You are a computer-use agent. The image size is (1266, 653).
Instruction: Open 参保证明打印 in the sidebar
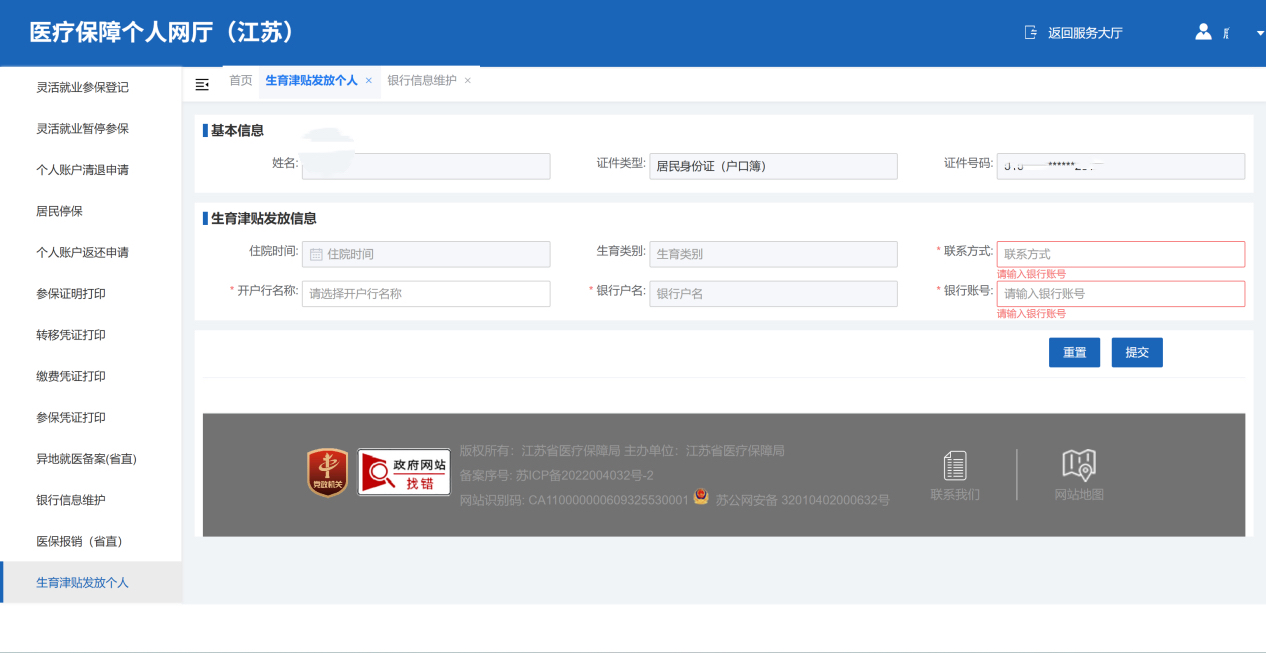pos(71,294)
